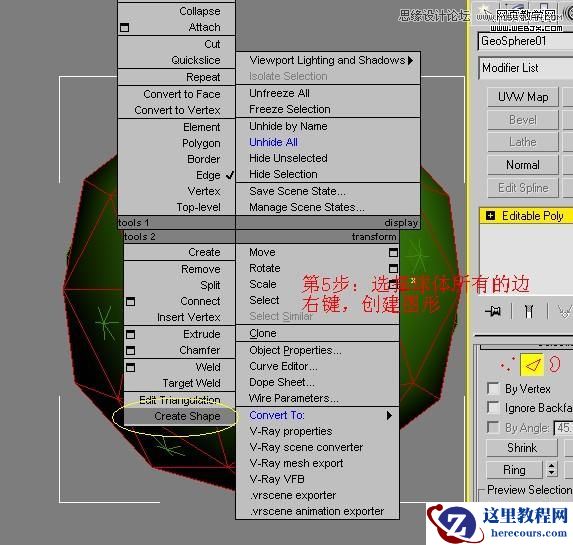Open Weld settings box icon
573x545 pixels.
(130, 367)
